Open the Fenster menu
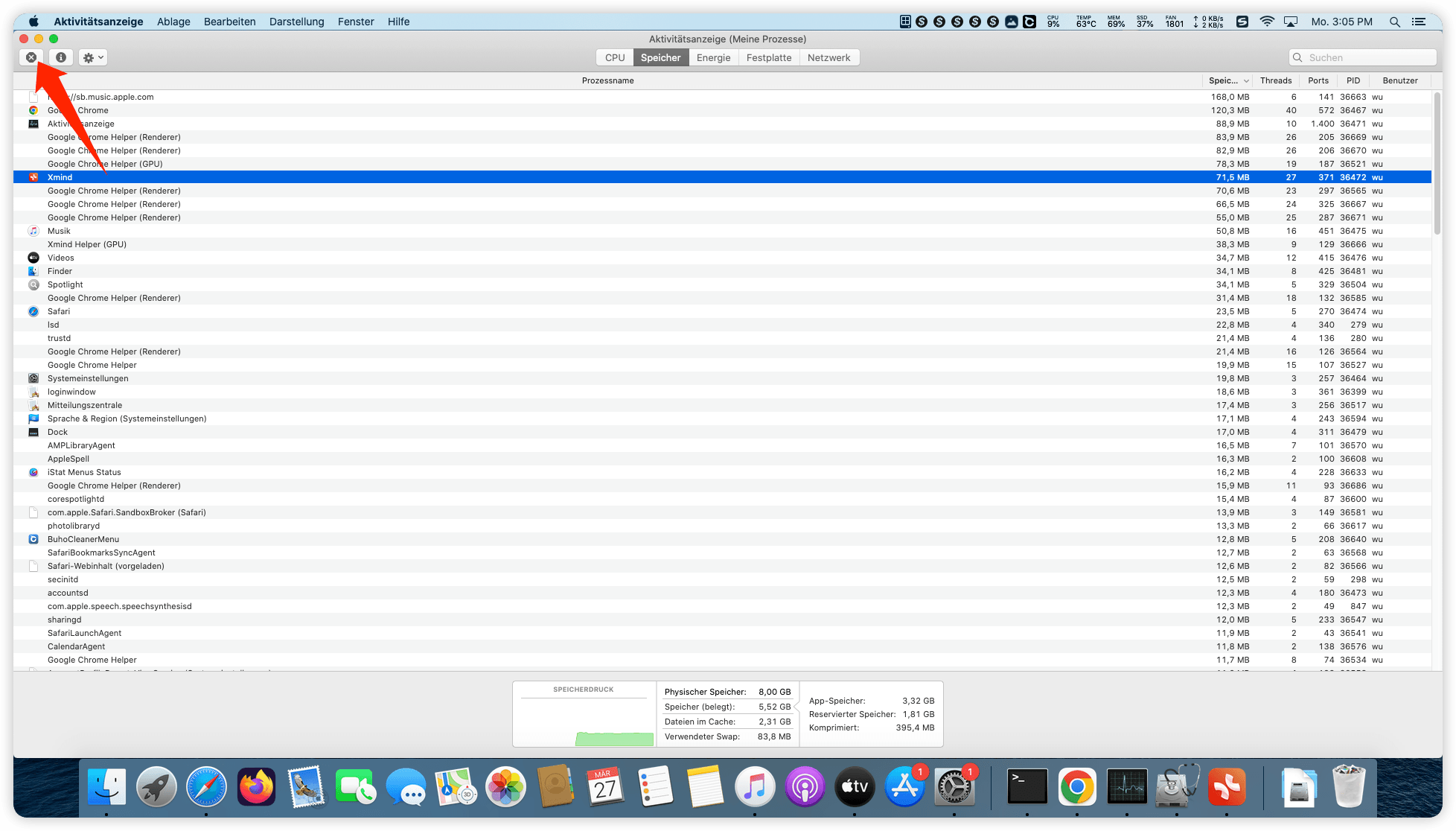This screenshot has height=831, width=1456. 355,22
